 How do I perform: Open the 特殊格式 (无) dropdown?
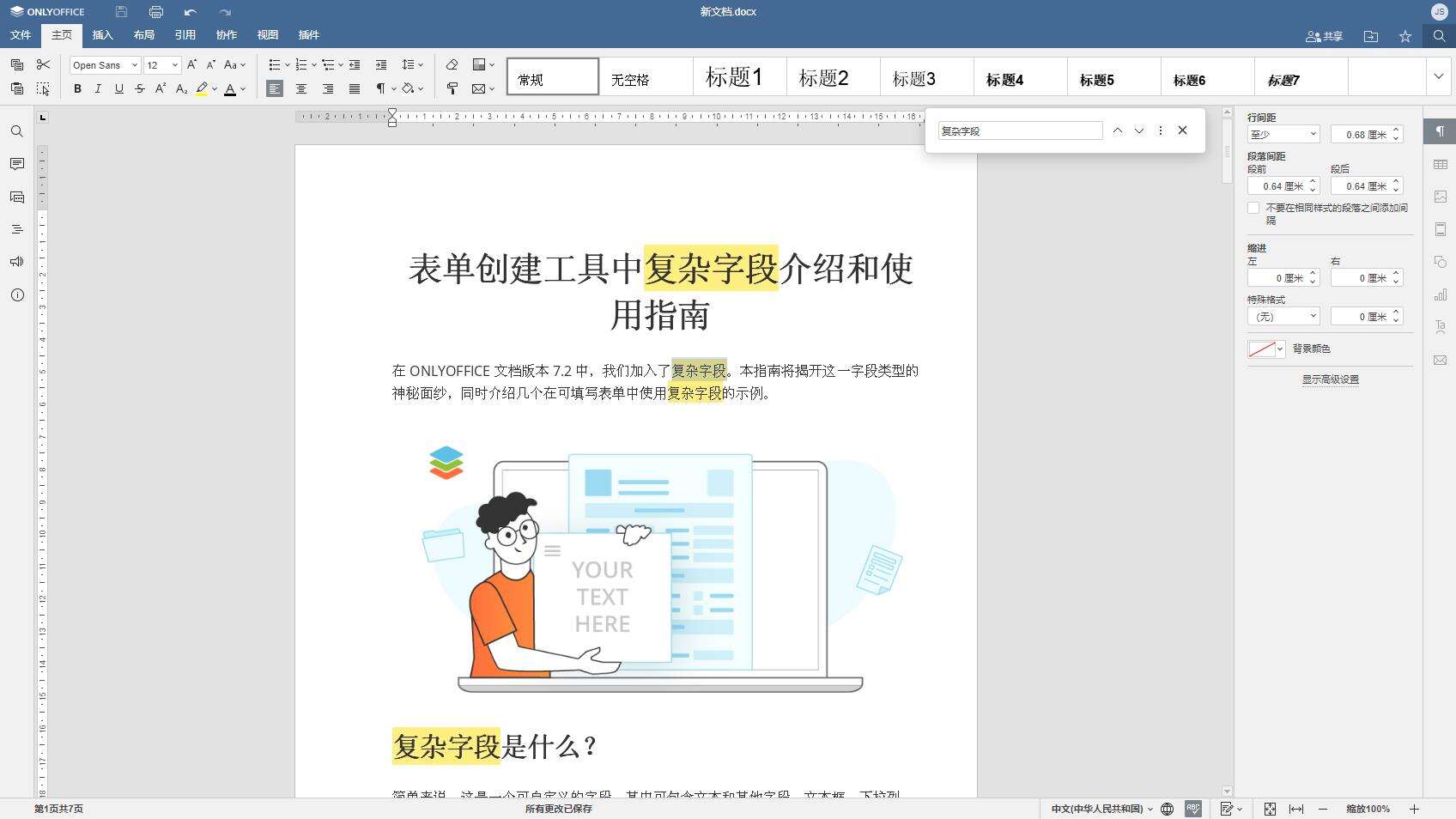point(1283,317)
